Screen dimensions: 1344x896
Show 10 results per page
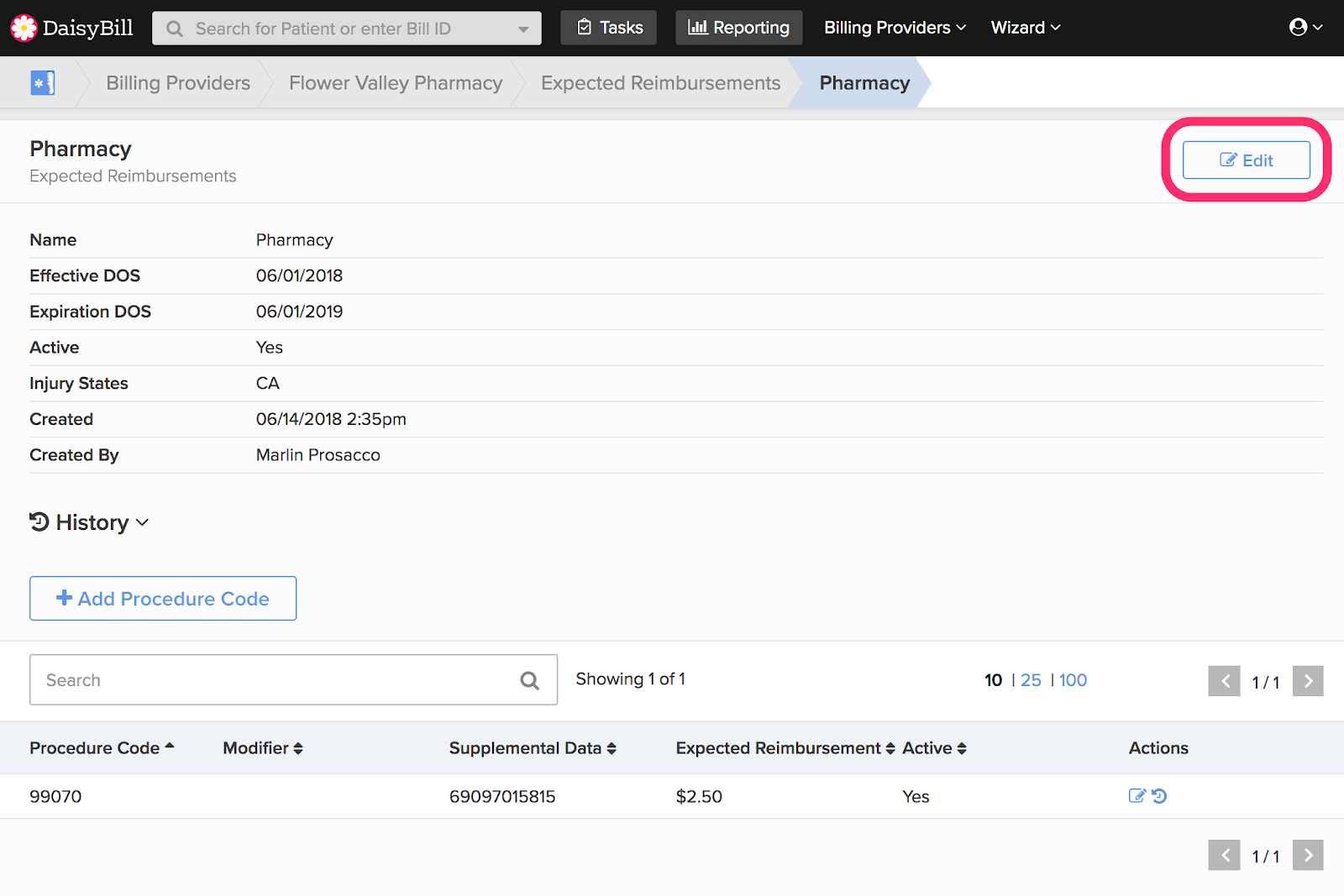(x=993, y=680)
